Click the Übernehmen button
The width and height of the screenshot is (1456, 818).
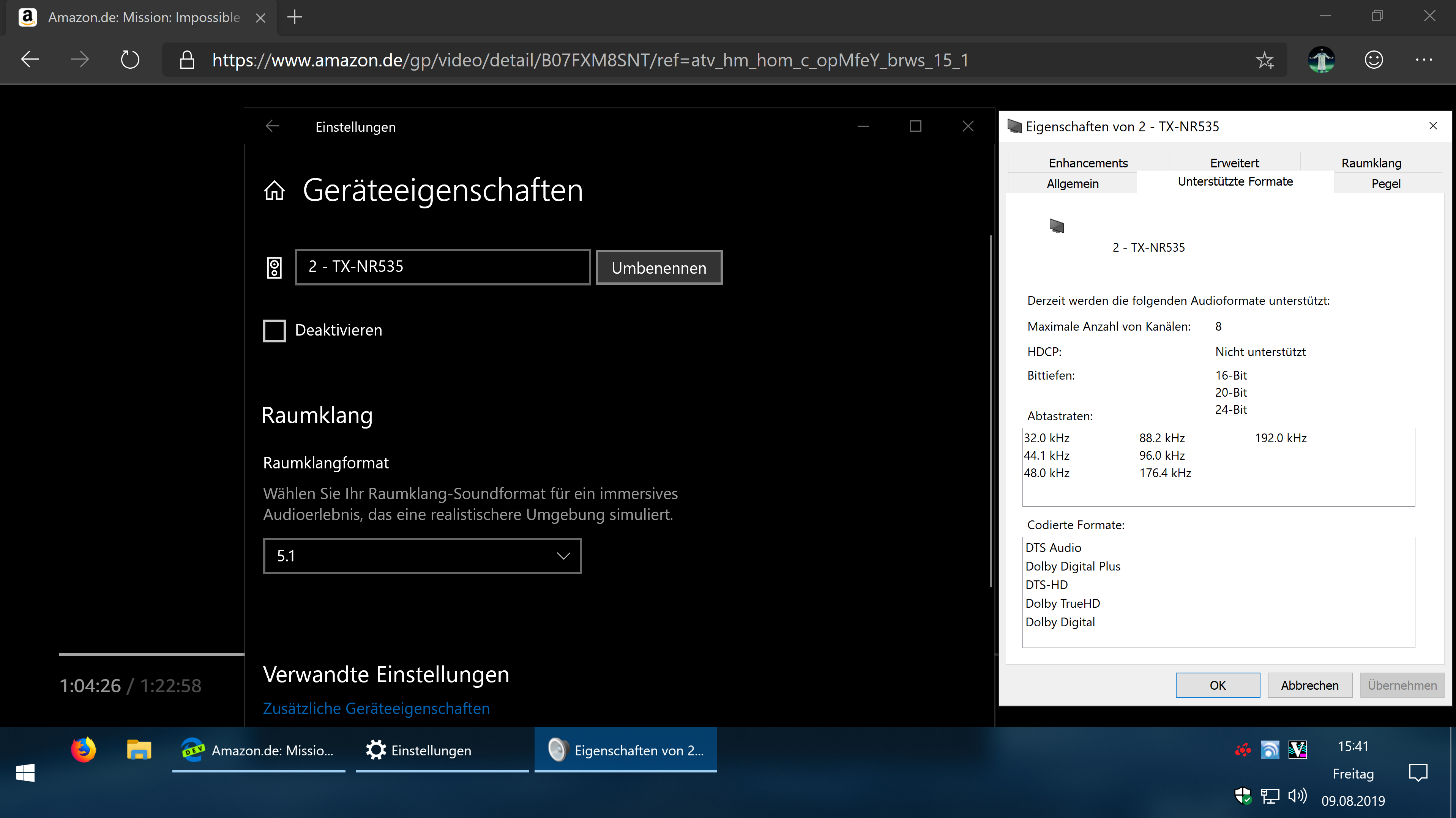tap(1402, 685)
